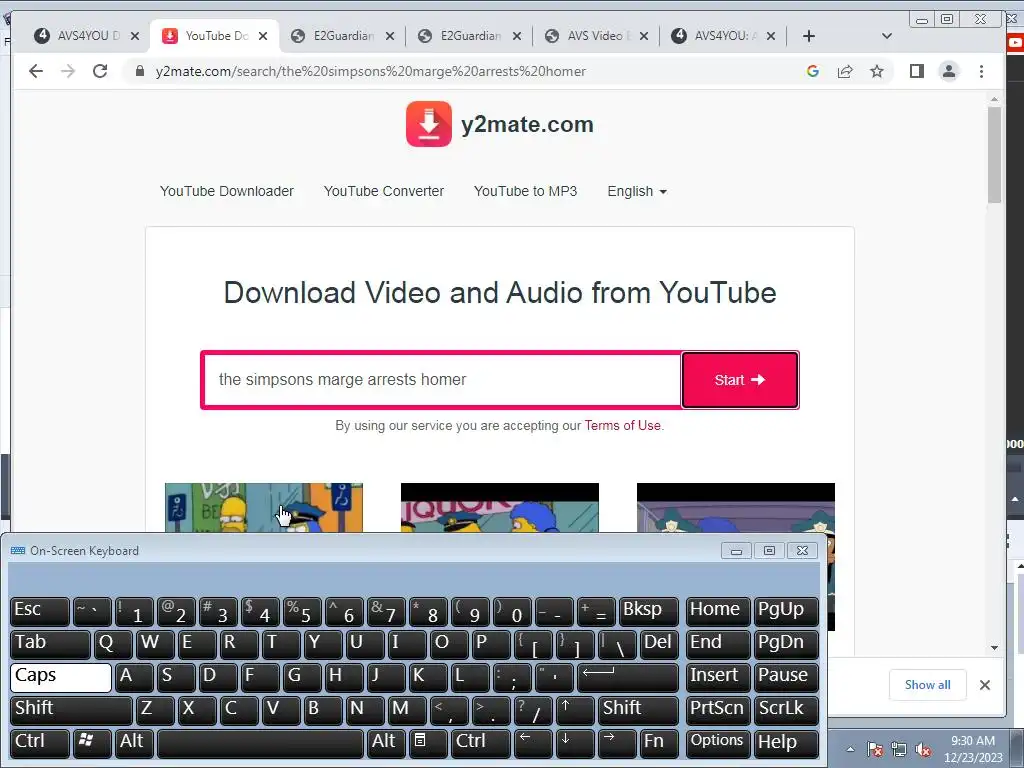Open the Chrome three-dot menu
The image size is (1024, 768).
[982, 71]
